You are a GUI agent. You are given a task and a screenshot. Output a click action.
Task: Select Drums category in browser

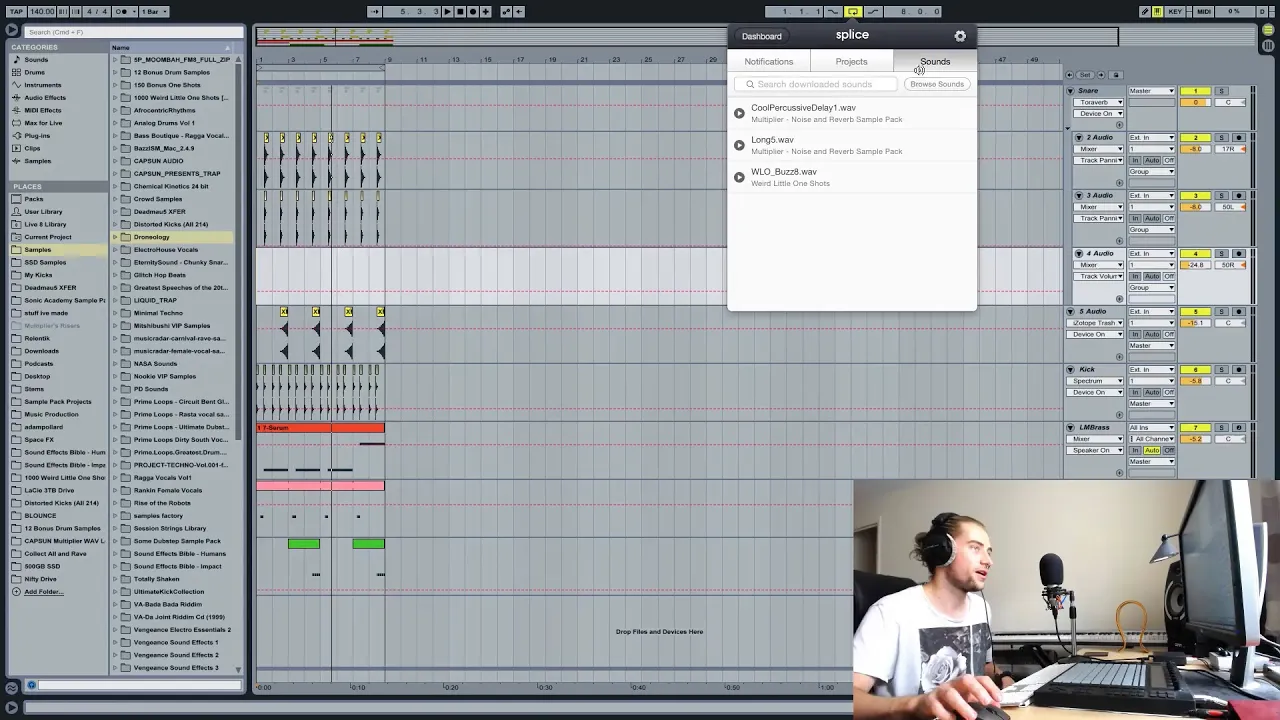coord(34,72)
